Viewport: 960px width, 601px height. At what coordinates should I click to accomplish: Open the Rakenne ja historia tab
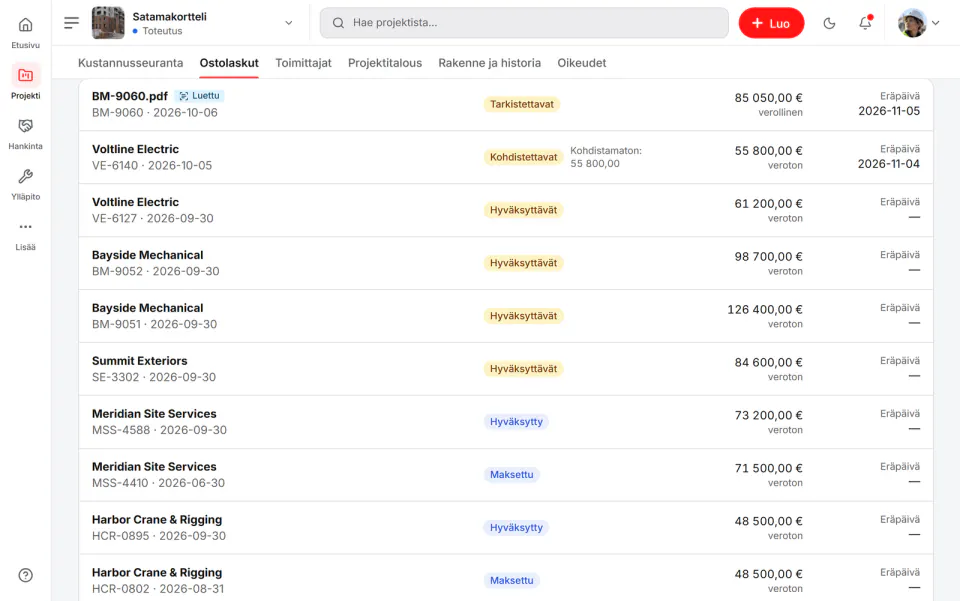pyautogui.click(x=489, y=63)
